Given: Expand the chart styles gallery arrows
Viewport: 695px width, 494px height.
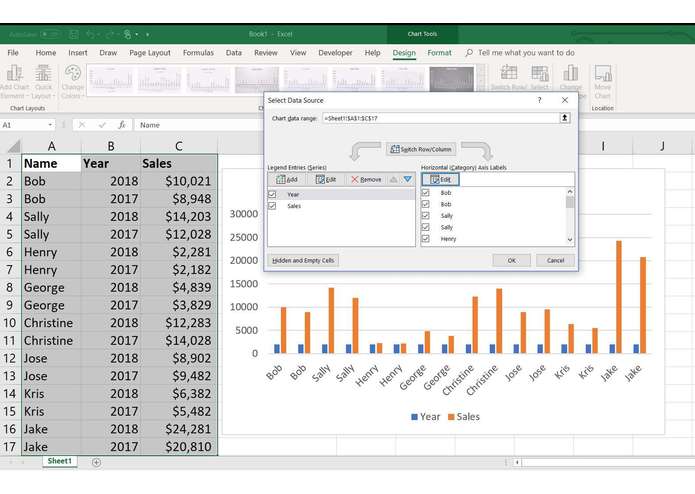Looking at the screenshot, I should [x=480, y=79].
